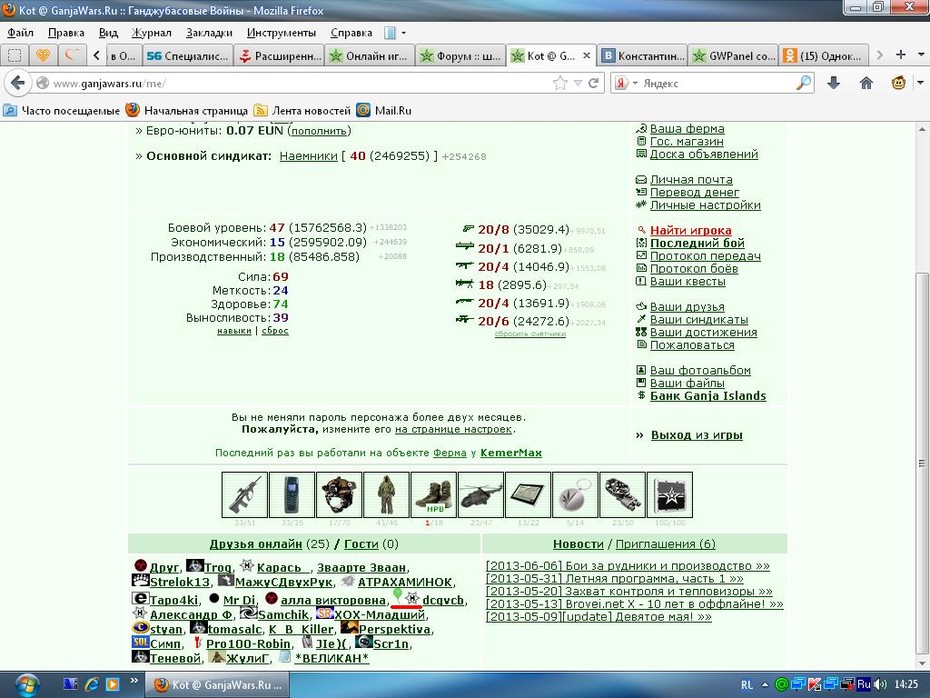Go to the home page via house icon
Viewport: 930px width, 698px height.
coord(866,83)
